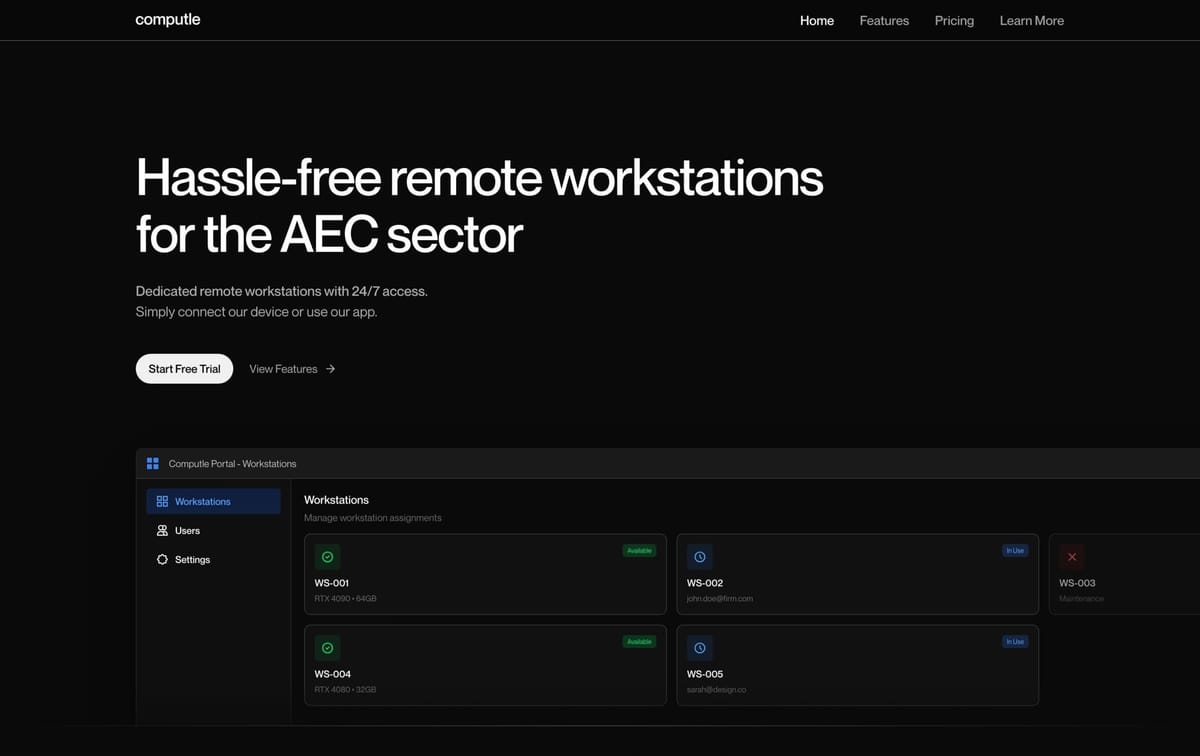Toggle the In Use badge on WS-002

(x=1014, y=550)
